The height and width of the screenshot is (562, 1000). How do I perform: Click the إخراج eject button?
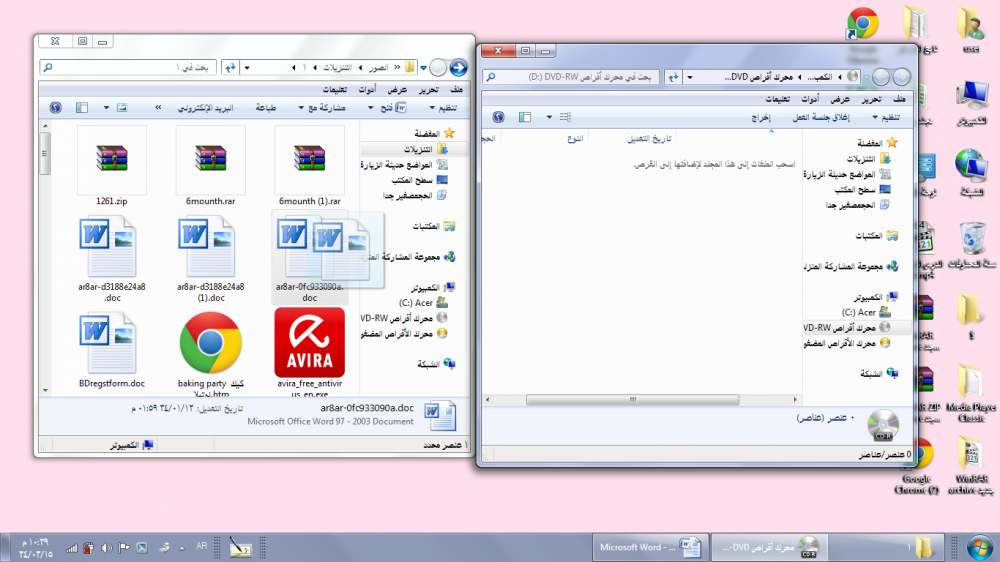click(760, 117)
